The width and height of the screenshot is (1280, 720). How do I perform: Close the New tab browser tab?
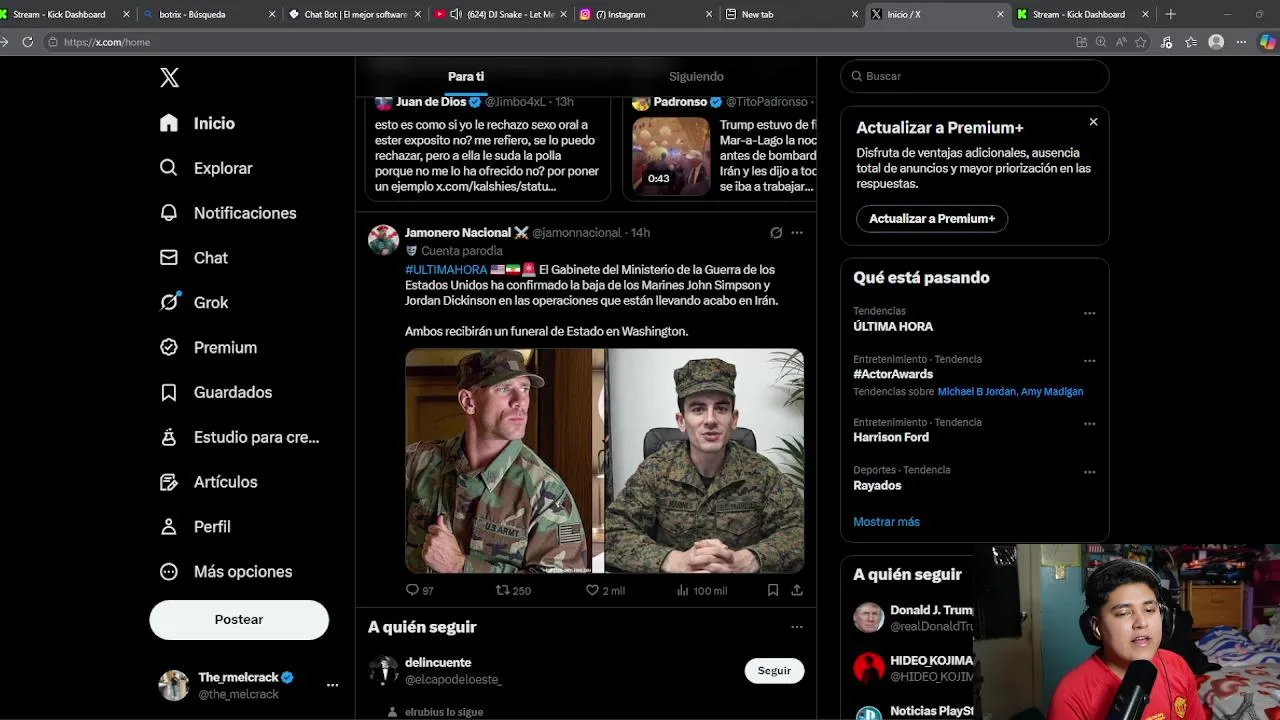tap(854, 14)
